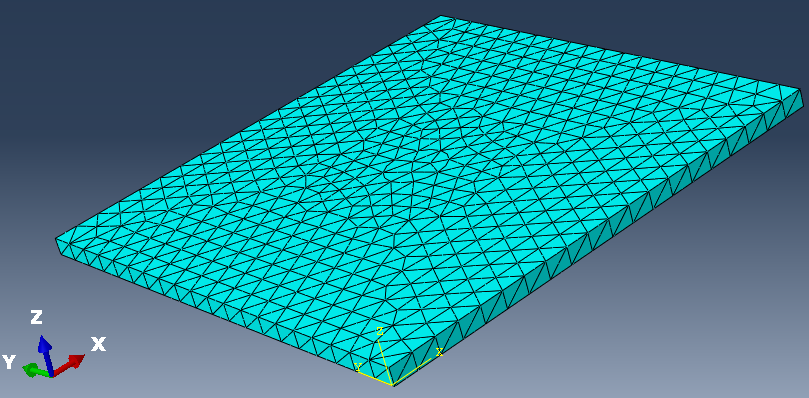Image resolution: width=809 pixels, height=398 pixels.
Task: Select the yellow datum origin at plate corner
Action: [392, 385]
